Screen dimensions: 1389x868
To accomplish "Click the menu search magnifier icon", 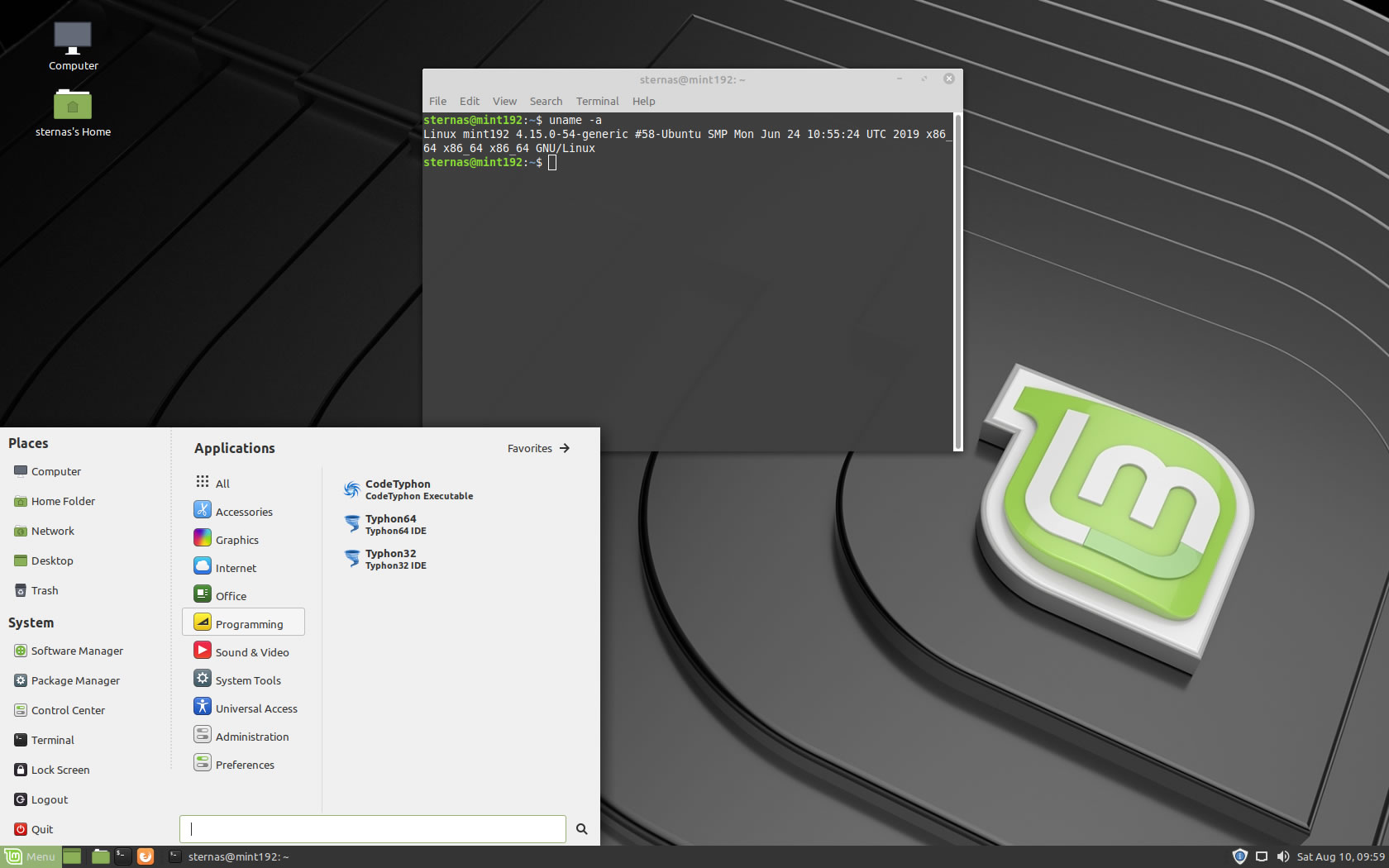I will [582, 829].
